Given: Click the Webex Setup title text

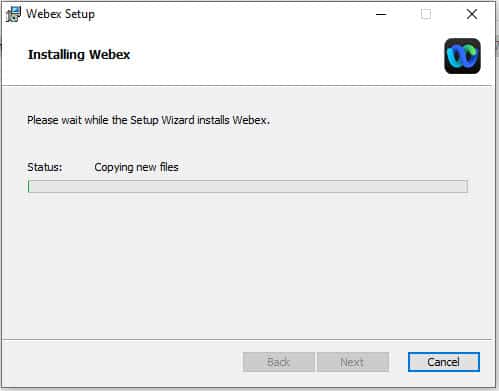Looking at the screenshot, I should click(60, 14).
